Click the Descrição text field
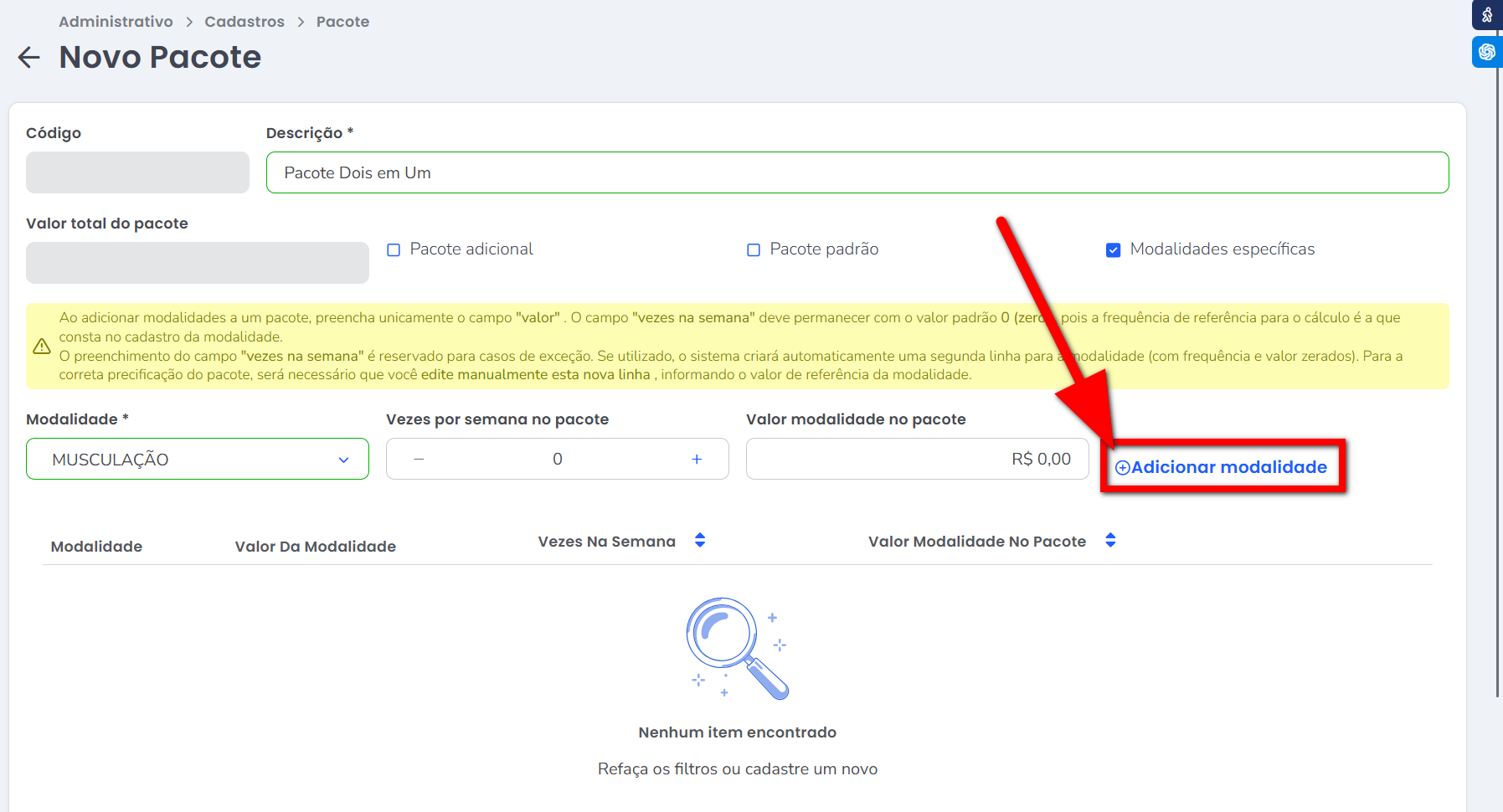Screen dimensions: 1503x812 [857, 172]
